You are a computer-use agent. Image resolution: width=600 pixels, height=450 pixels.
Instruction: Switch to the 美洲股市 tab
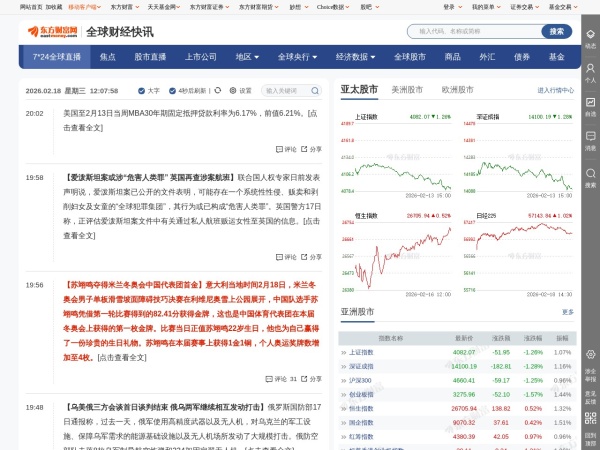click(x=409, y=89)
